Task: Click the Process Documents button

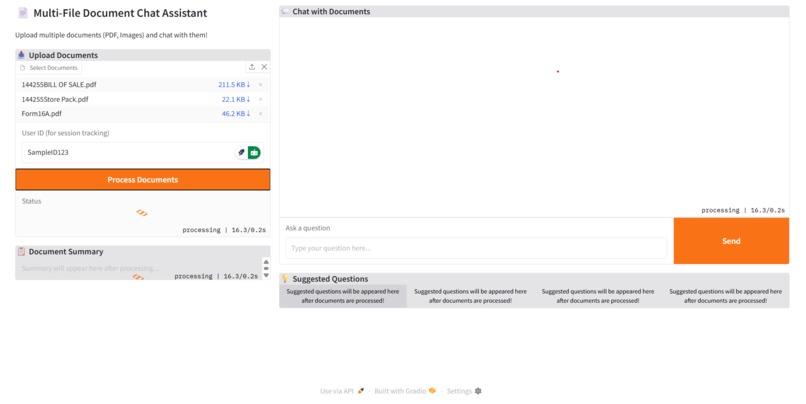Action: tap(142, 180)
